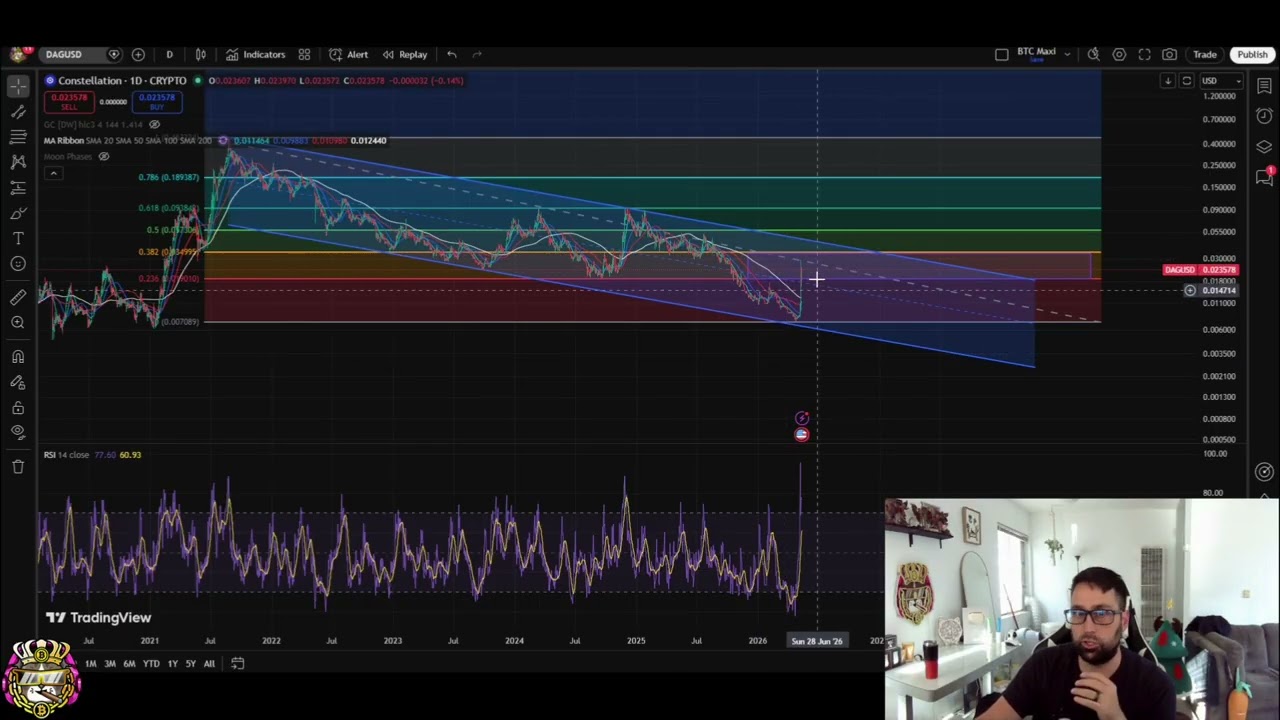Click the refresh icon beside USD
Image resolution: width=1280 pixels, height=720 pixels.
(1186, 80)
